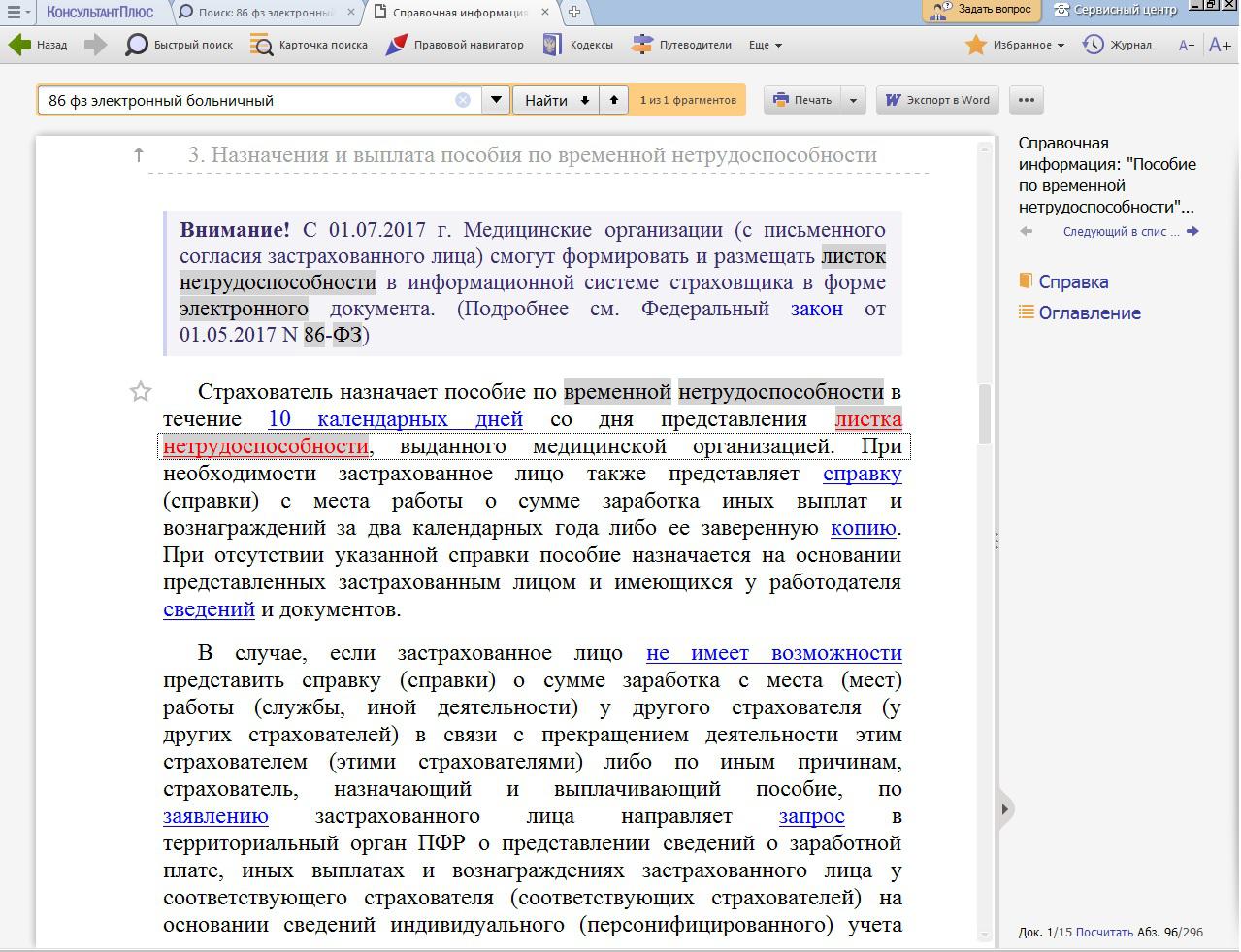The image size is (1241, 952).
Task: Bookmark paragraph with the star icon
Action: tap(141, 392)
